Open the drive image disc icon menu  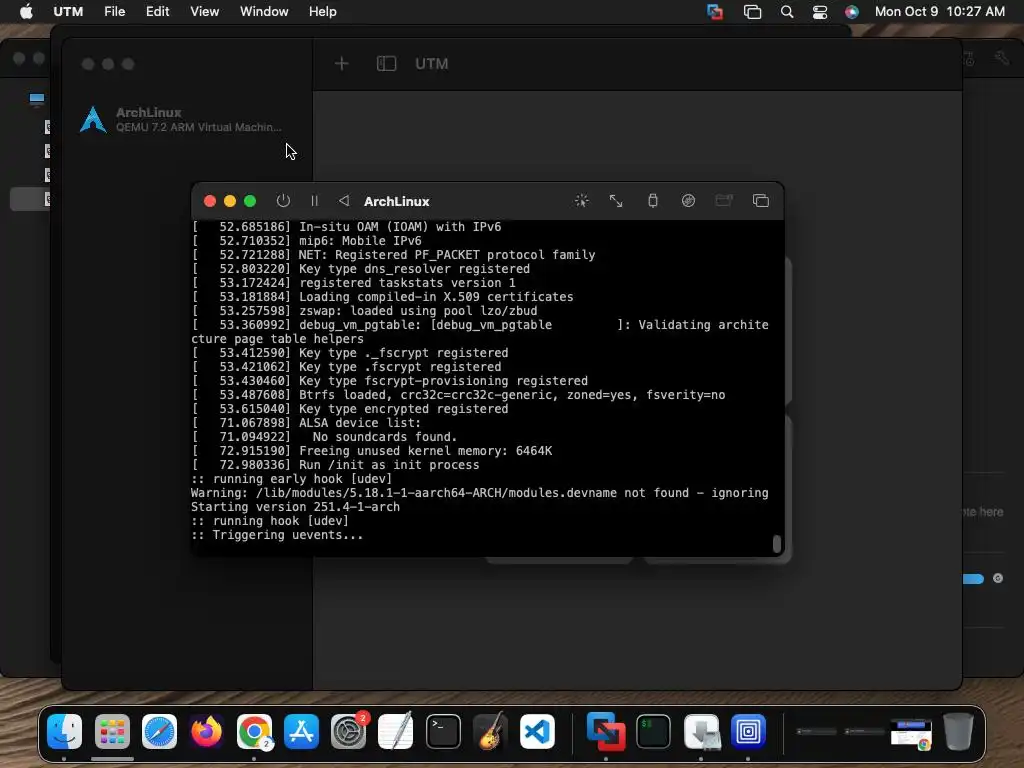[x=688, y=201]
